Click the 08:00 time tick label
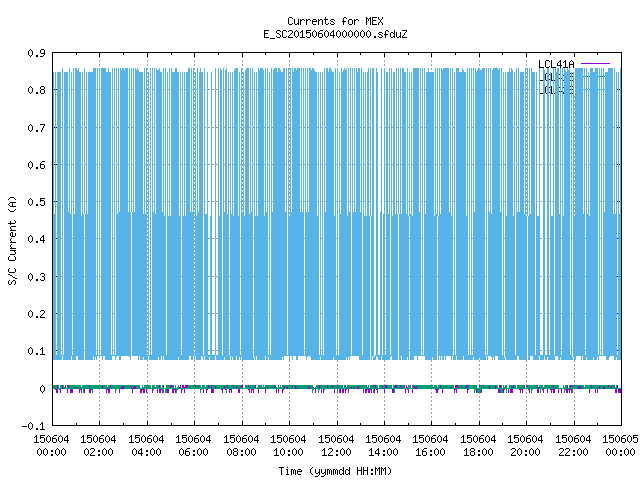 [241, 452]
